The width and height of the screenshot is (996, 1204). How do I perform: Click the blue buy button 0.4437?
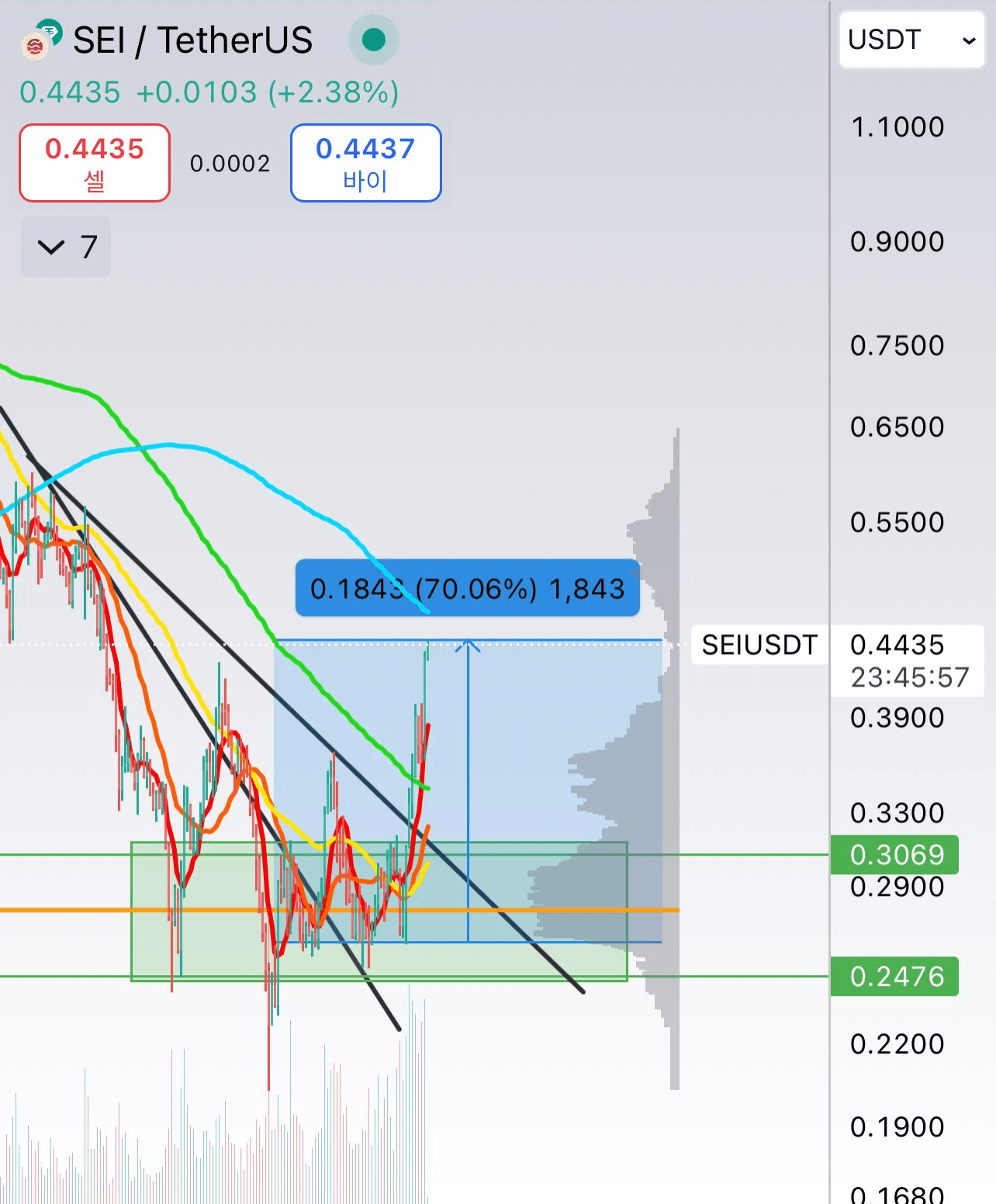pos(366,163)
